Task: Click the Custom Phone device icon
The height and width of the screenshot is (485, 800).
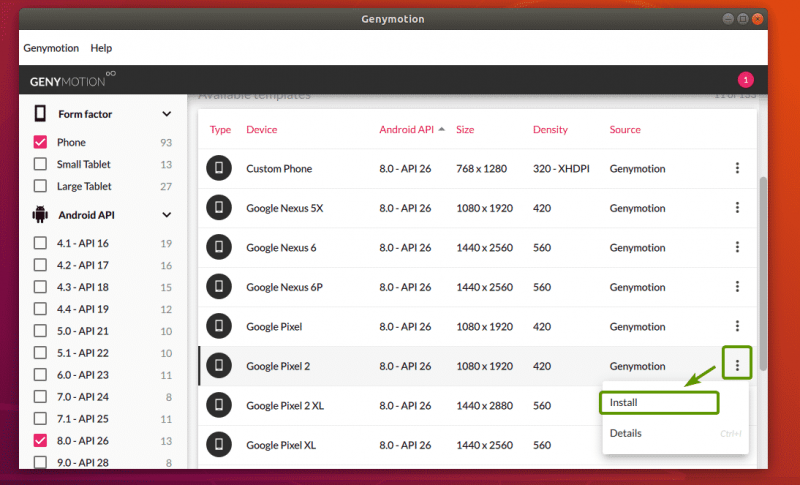Action: pyautogui.click(x=219, y=168)
